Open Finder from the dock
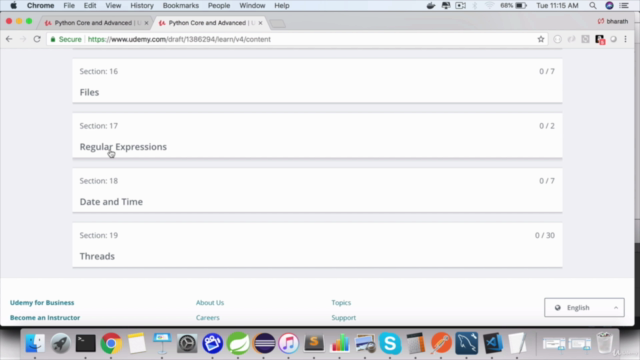 (35, 343)
